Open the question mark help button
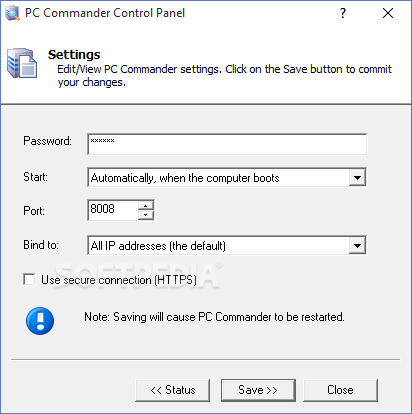The height and width of the screenshot is (414, 412). tap(343, 13)
